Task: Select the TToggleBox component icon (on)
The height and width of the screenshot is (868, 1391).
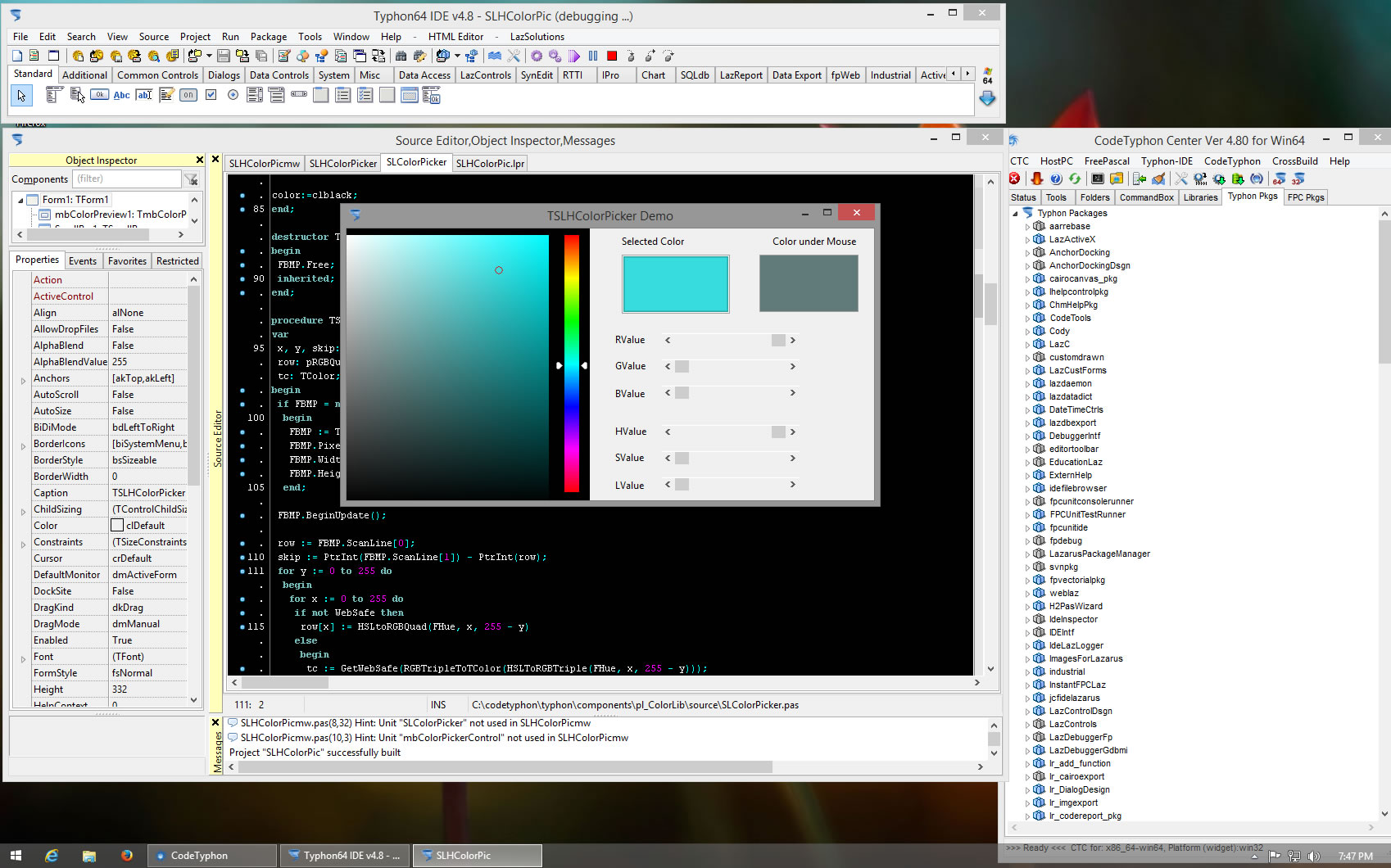Action: click(188, 95)
